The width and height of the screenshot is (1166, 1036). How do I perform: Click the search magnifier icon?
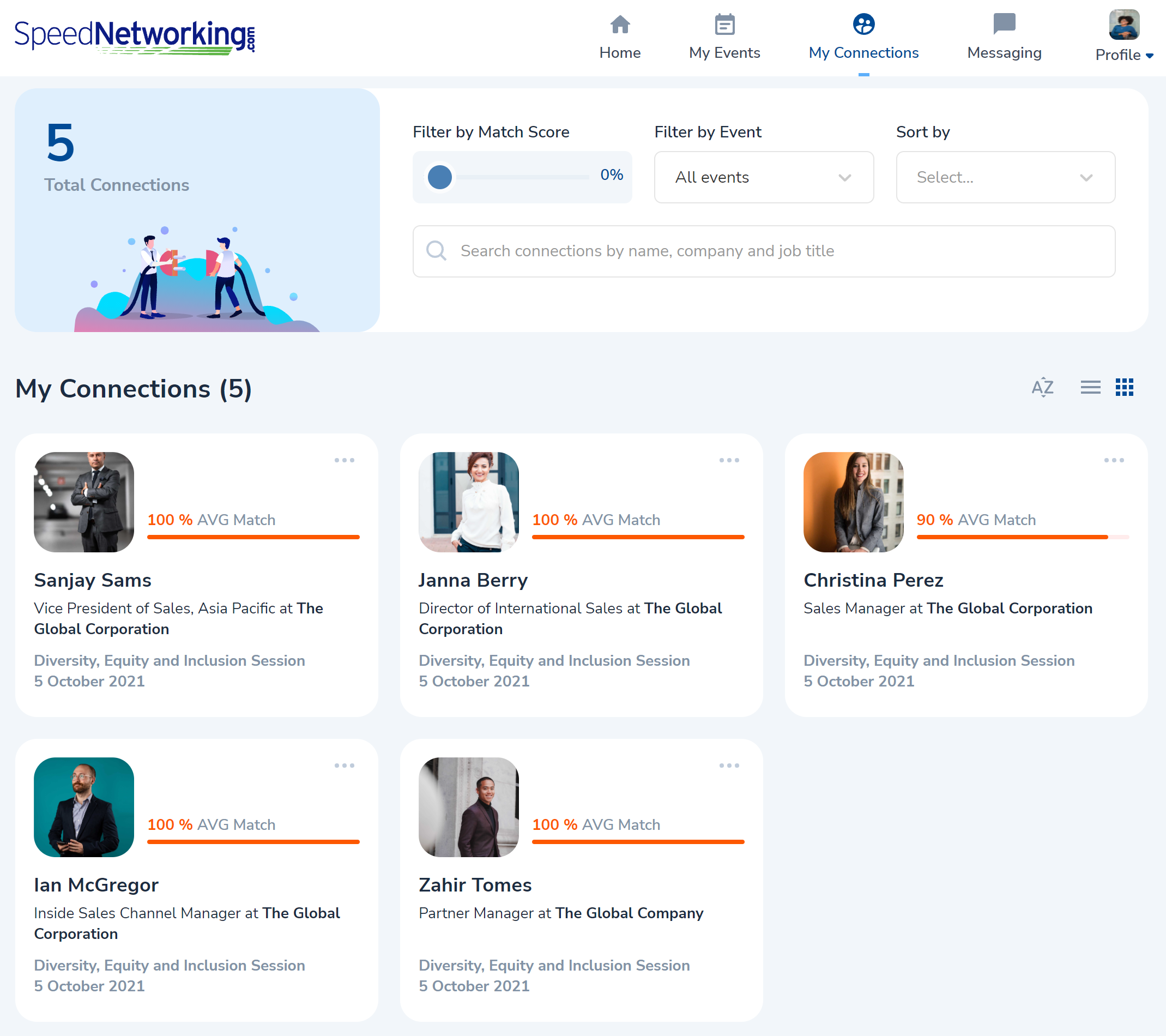[437, 250]
